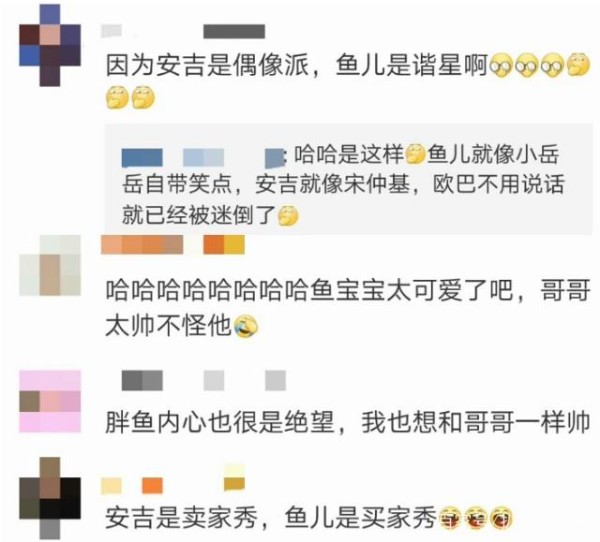Viewport: 600px width, 542px height.
Task: Click blue blurred username in the quoted reply
Action: coord(203,158)
